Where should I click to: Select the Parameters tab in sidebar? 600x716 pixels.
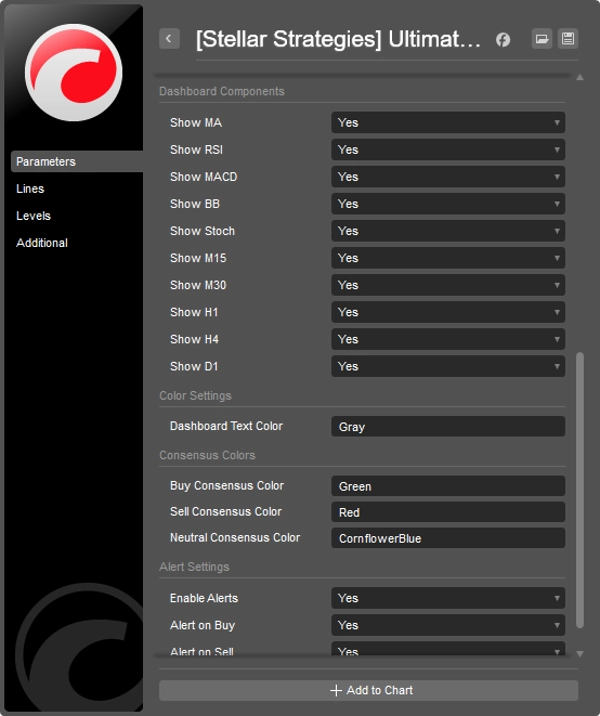pos(46,162)
